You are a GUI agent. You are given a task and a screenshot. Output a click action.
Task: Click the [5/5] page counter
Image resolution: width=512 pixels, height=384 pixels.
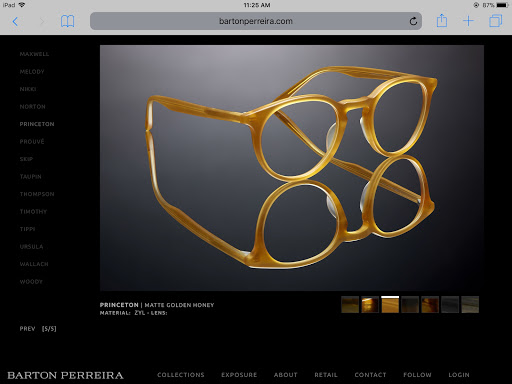pos(49,329)
